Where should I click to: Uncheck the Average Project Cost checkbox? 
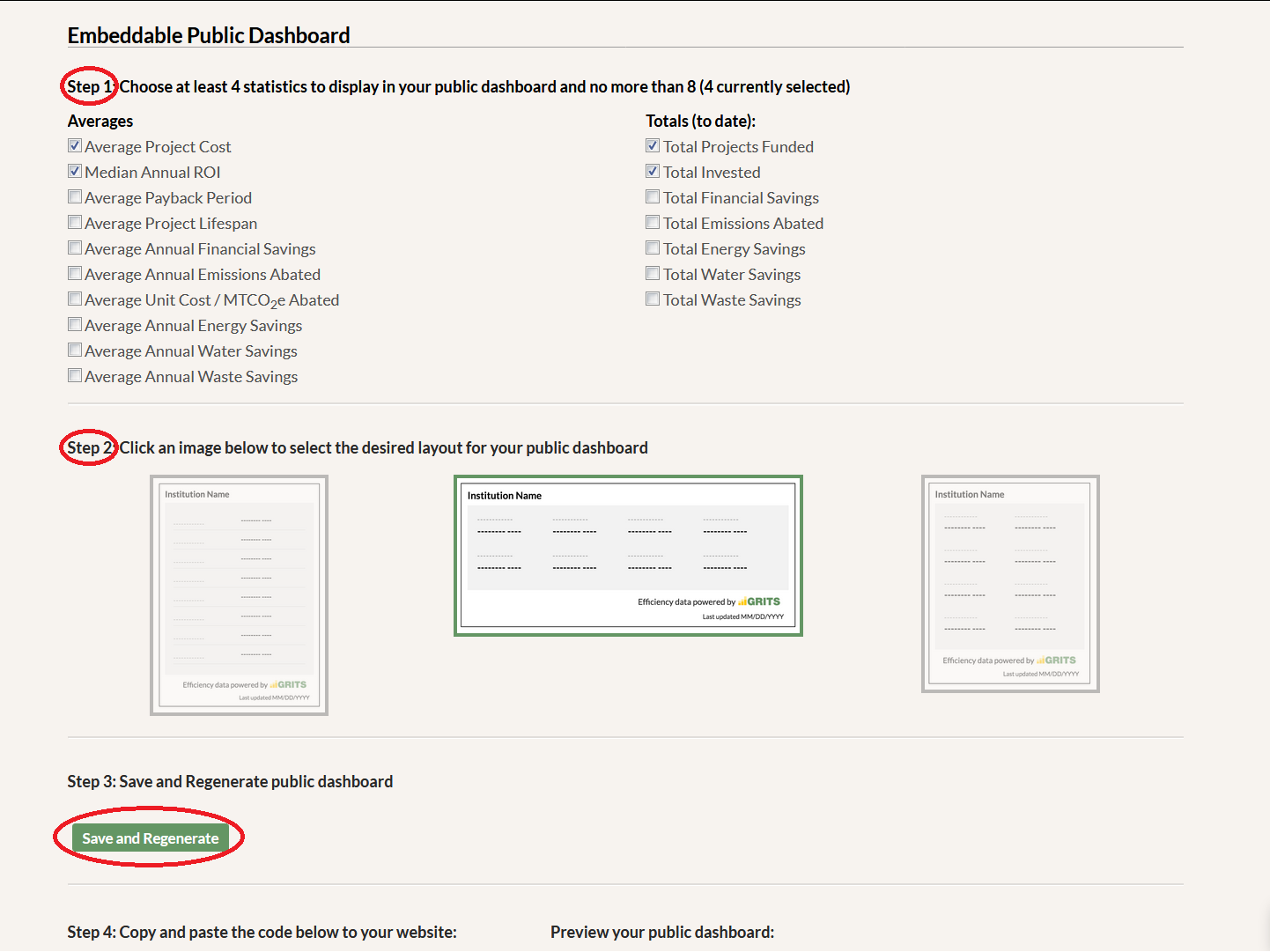[x=75, y=146]
